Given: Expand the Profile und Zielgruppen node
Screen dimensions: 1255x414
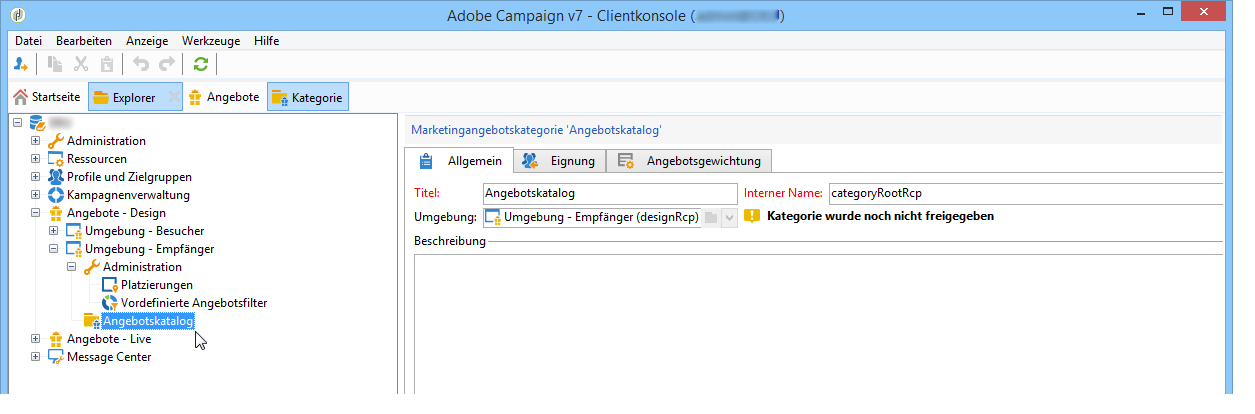Looking at the screenshot, I should [x=36, y=177].
